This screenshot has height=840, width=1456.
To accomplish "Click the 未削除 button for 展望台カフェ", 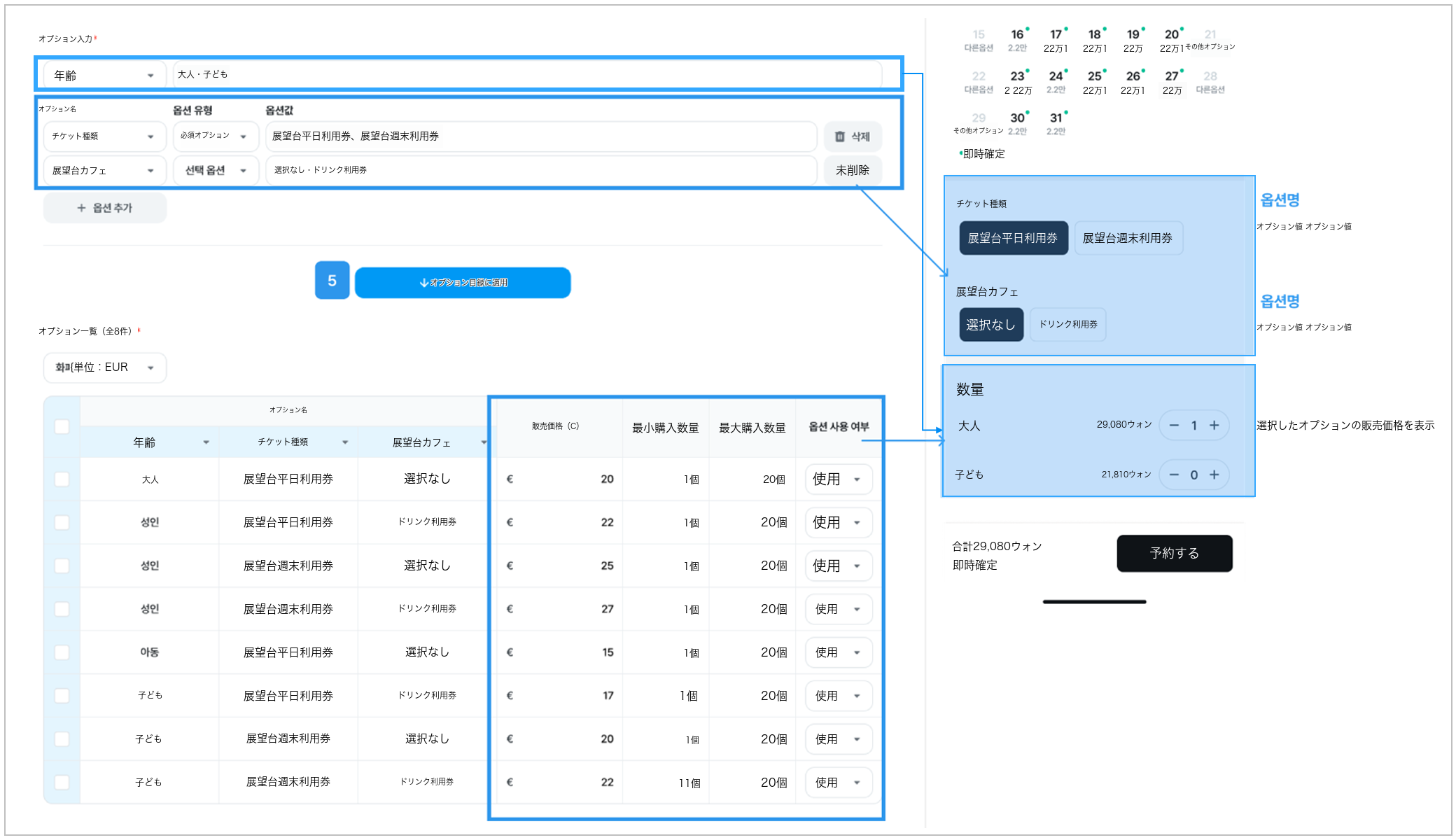I will click(x=852, y=170).
